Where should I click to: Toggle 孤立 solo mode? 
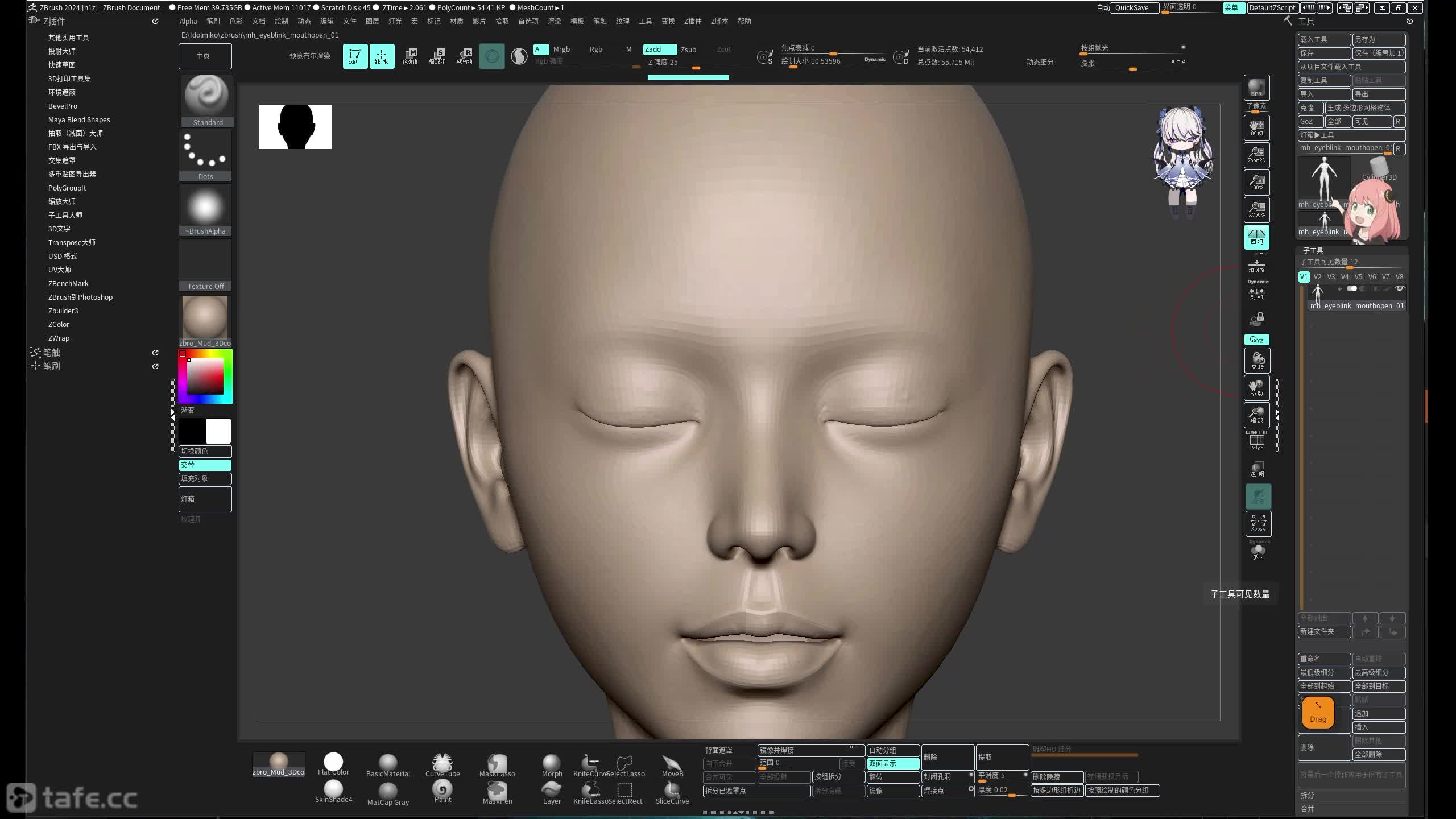tap(1259, 551)
